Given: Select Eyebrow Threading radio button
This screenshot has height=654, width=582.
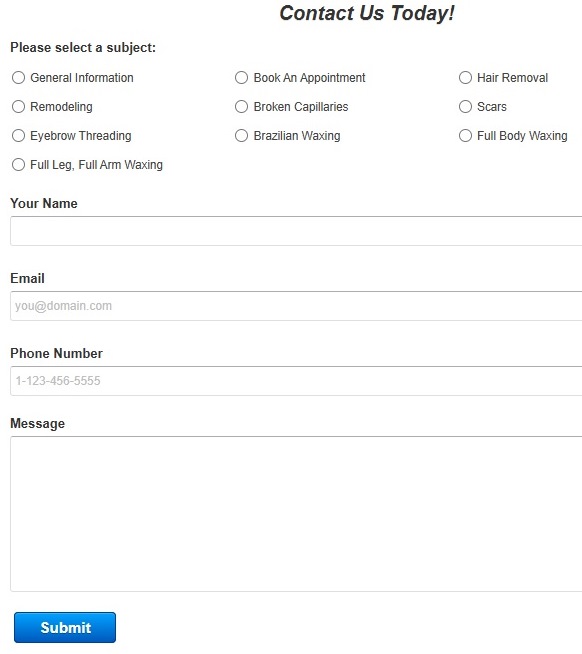Looking at the screenshot, I should pos(18,136).
